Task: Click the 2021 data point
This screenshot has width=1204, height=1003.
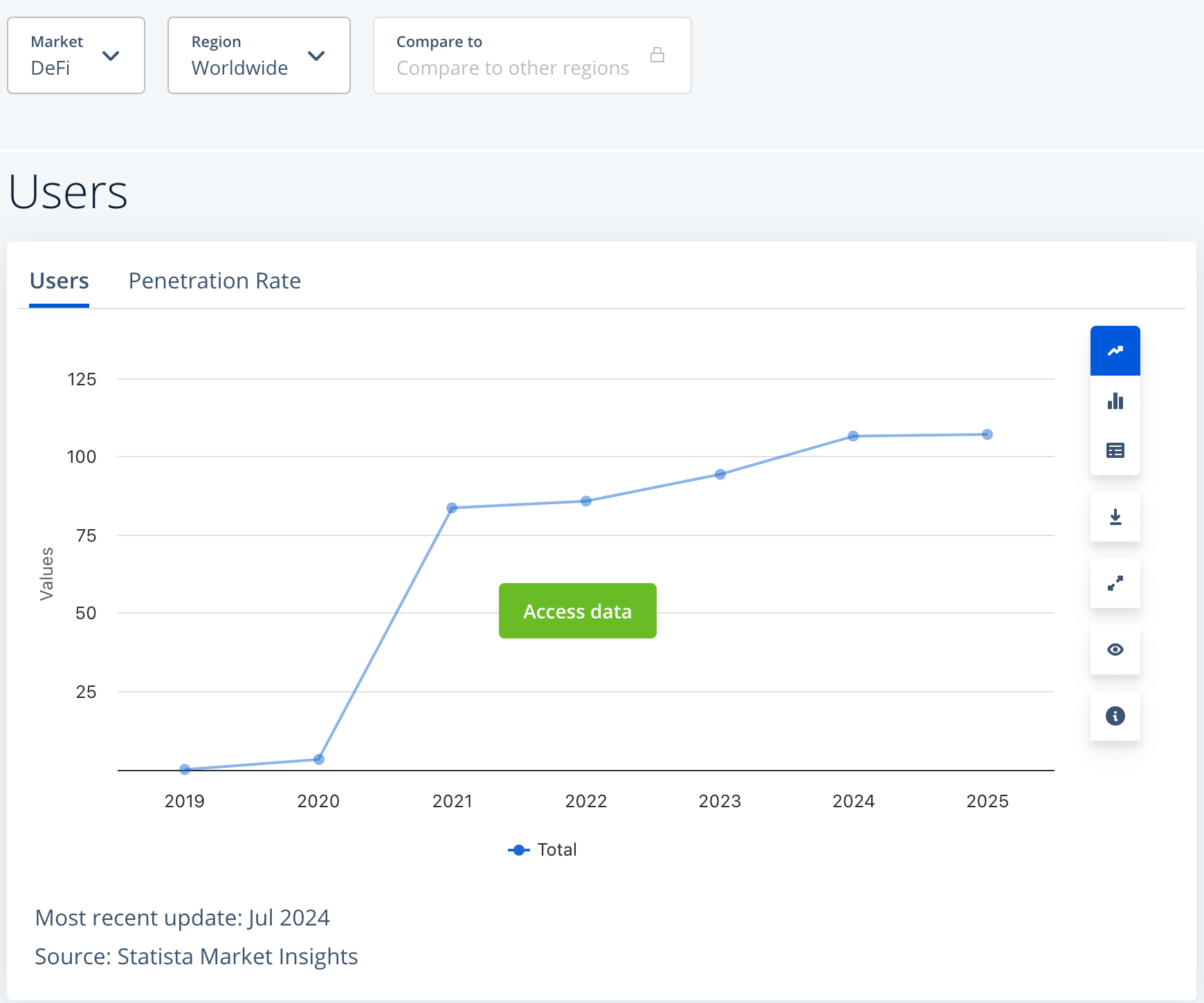Action: pos(452,508)
